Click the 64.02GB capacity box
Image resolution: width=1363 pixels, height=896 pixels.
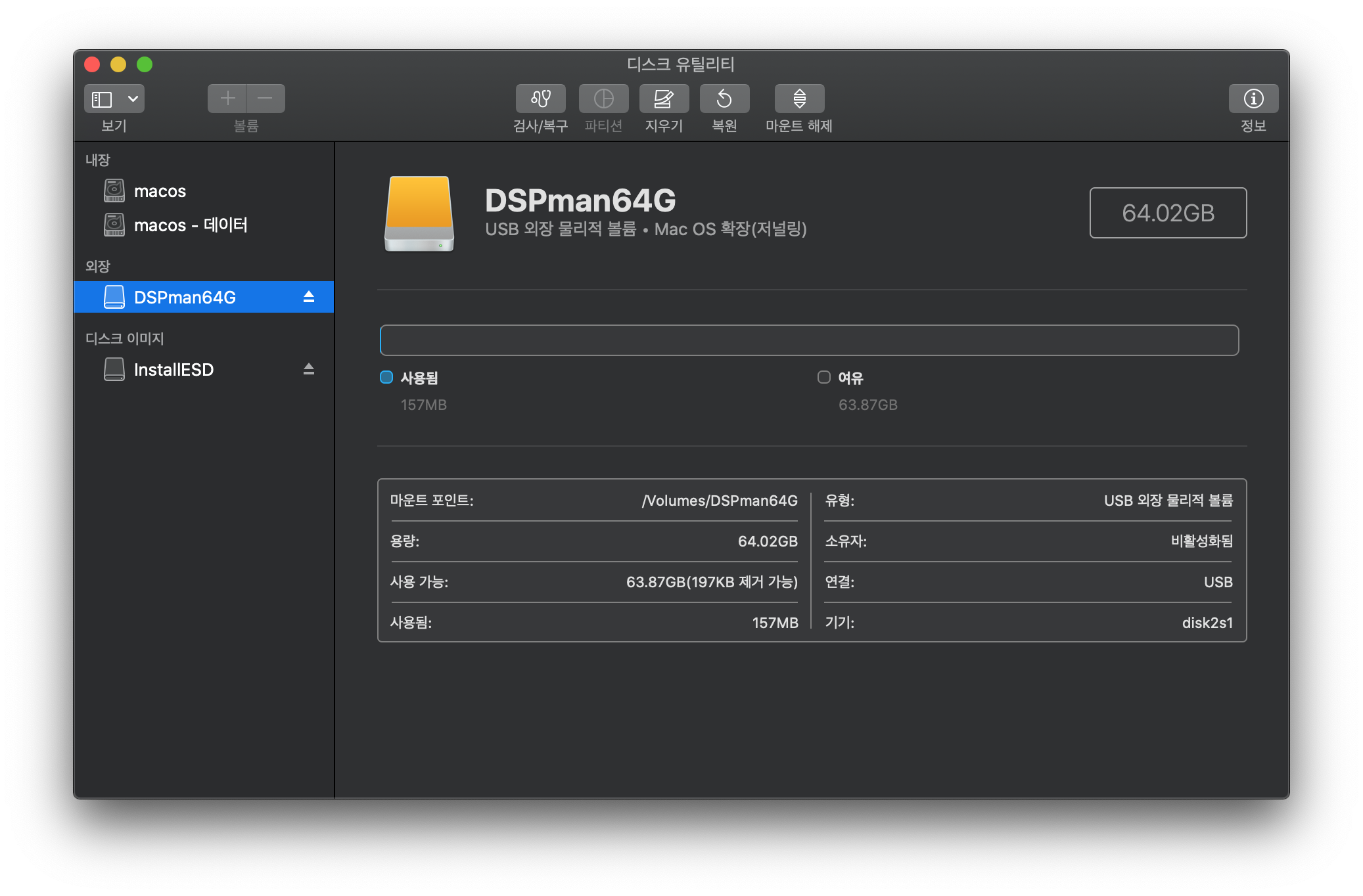click(1168, 213)
